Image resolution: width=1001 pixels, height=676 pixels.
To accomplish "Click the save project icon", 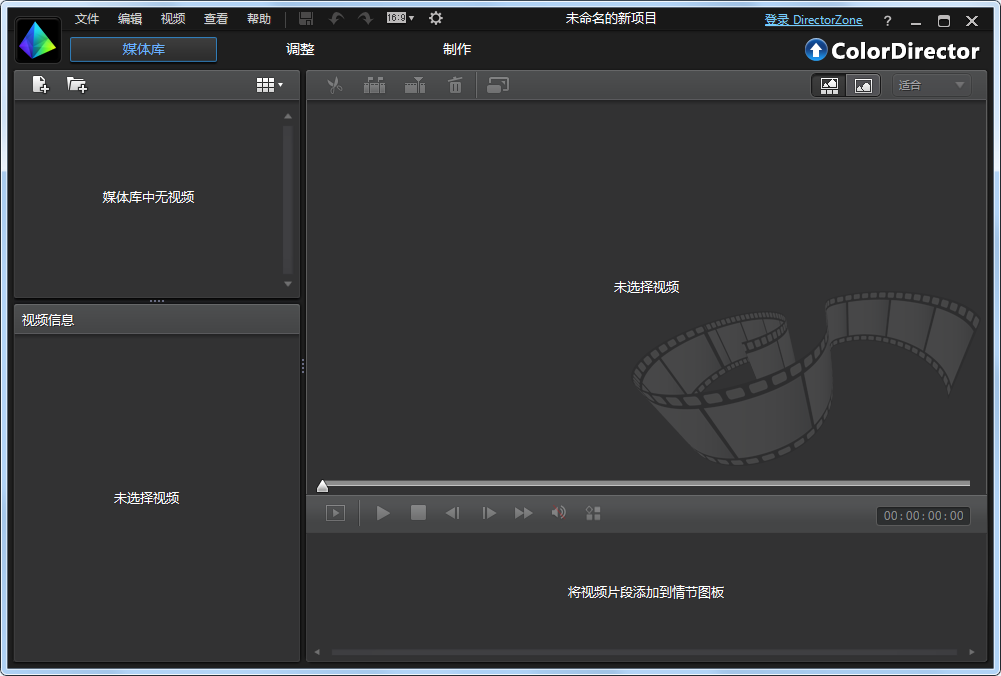I will 306,17.
